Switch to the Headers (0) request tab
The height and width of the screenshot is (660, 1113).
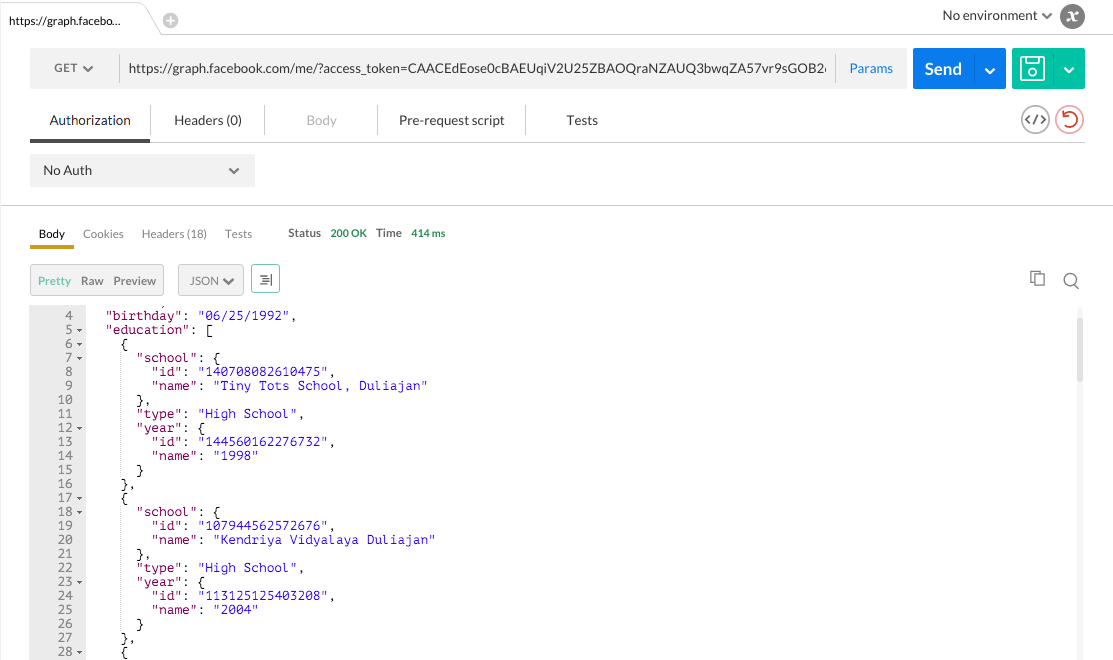206,119
